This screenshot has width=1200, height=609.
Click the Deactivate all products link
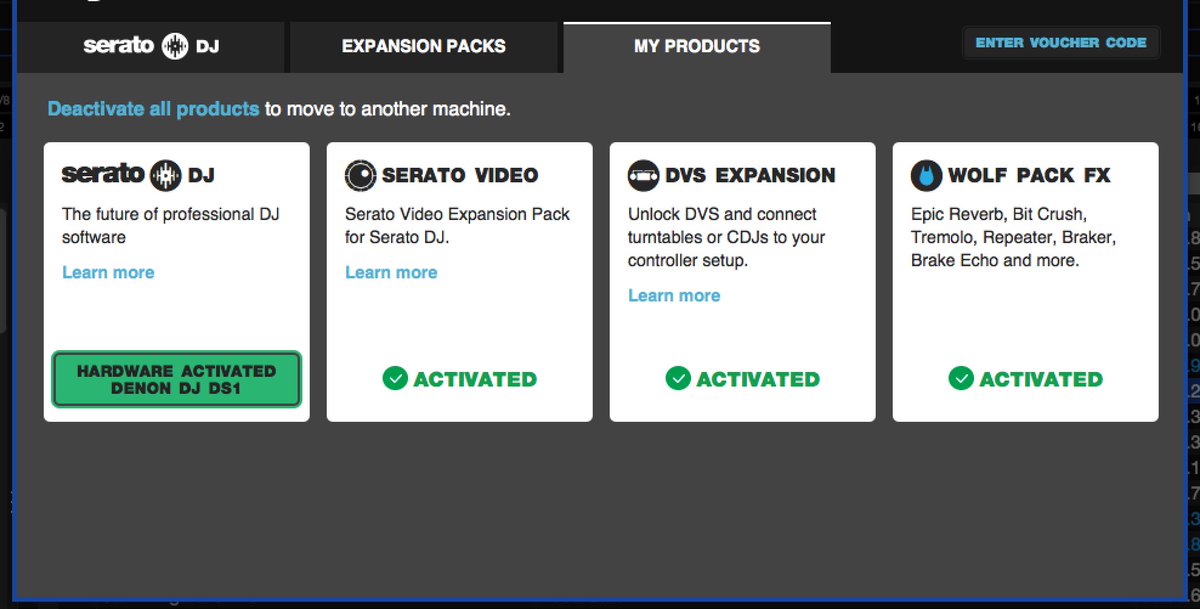tap(153, 109)
